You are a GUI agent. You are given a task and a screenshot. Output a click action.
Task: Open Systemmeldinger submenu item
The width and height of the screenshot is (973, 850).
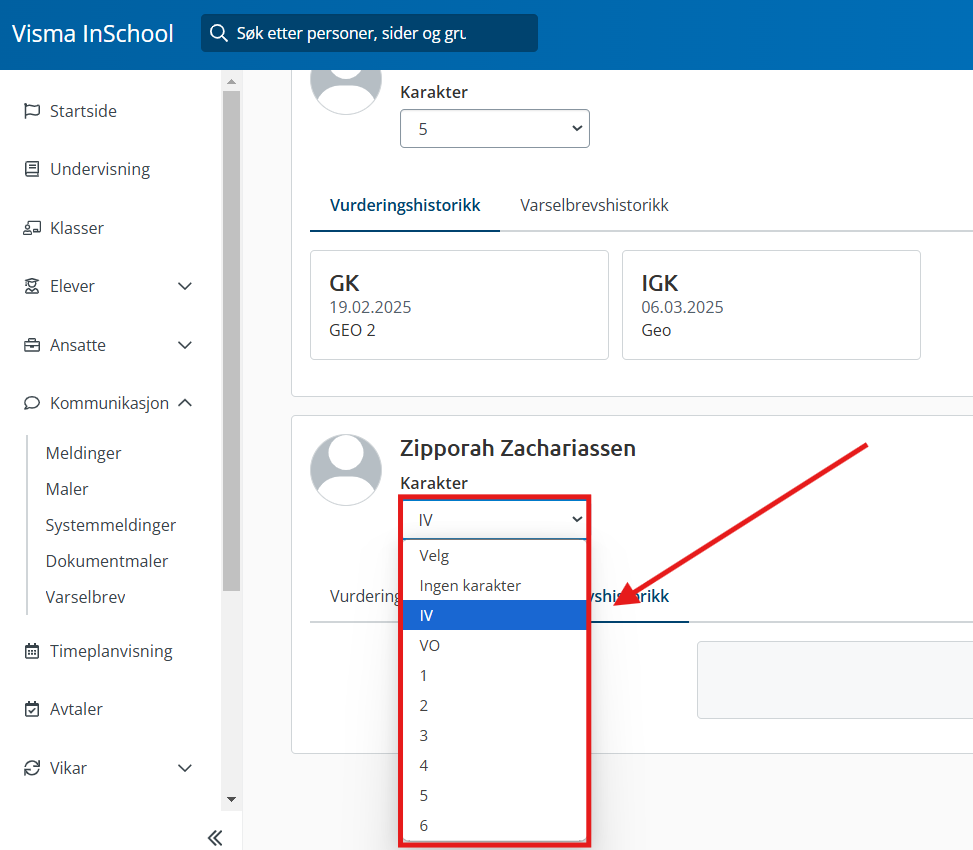coord(110,525)
